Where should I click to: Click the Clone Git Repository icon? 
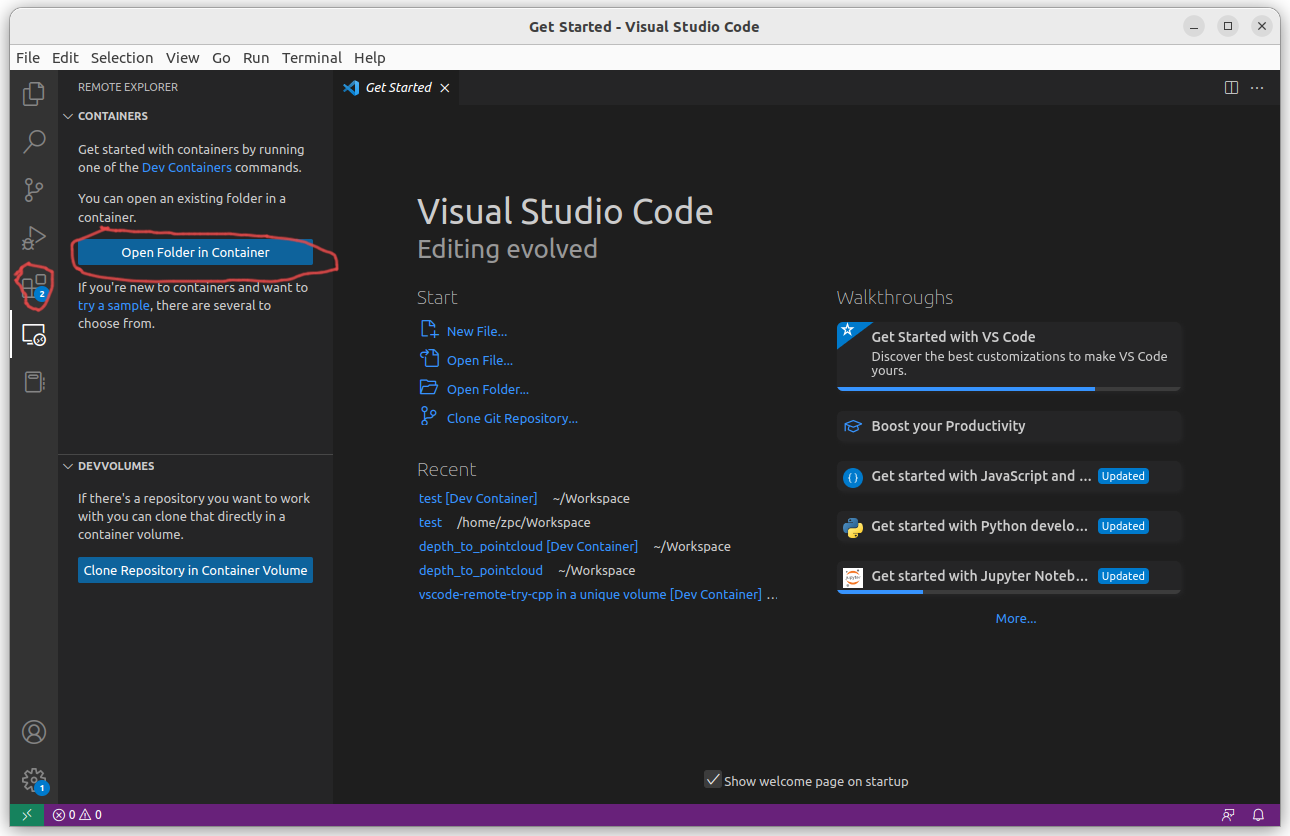coord(429,417)
